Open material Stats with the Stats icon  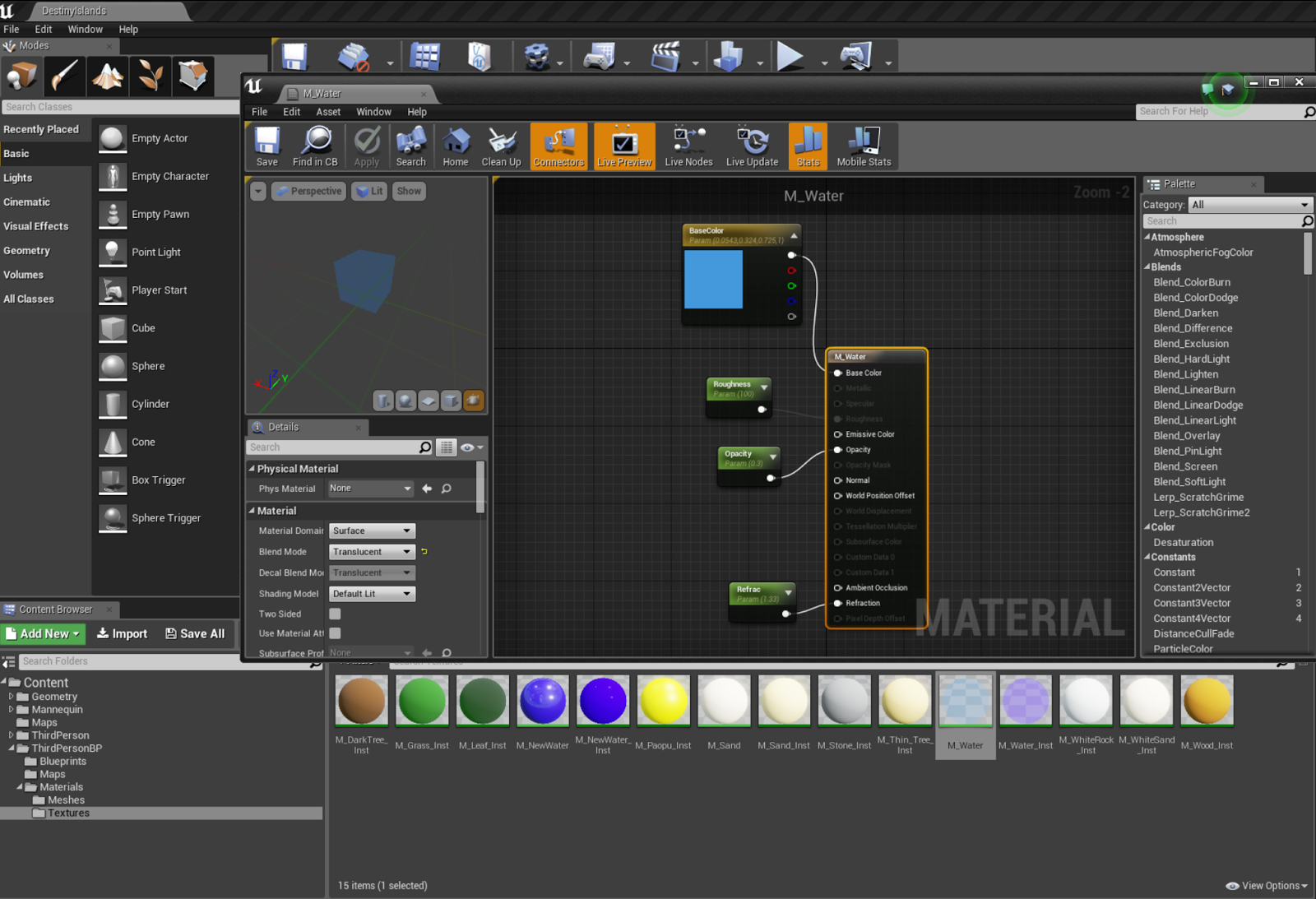(807, 146)
